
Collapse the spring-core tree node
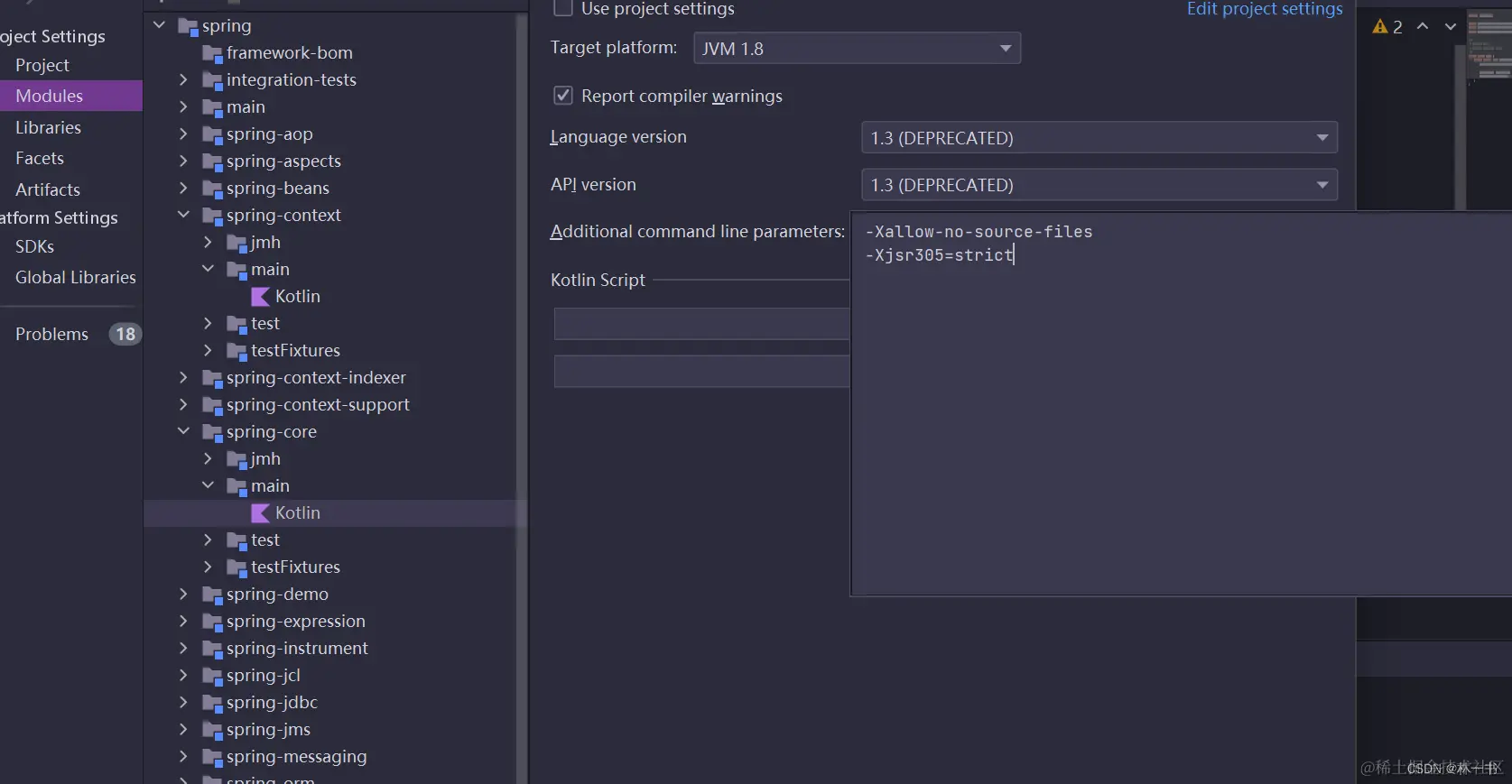[183, 431]
